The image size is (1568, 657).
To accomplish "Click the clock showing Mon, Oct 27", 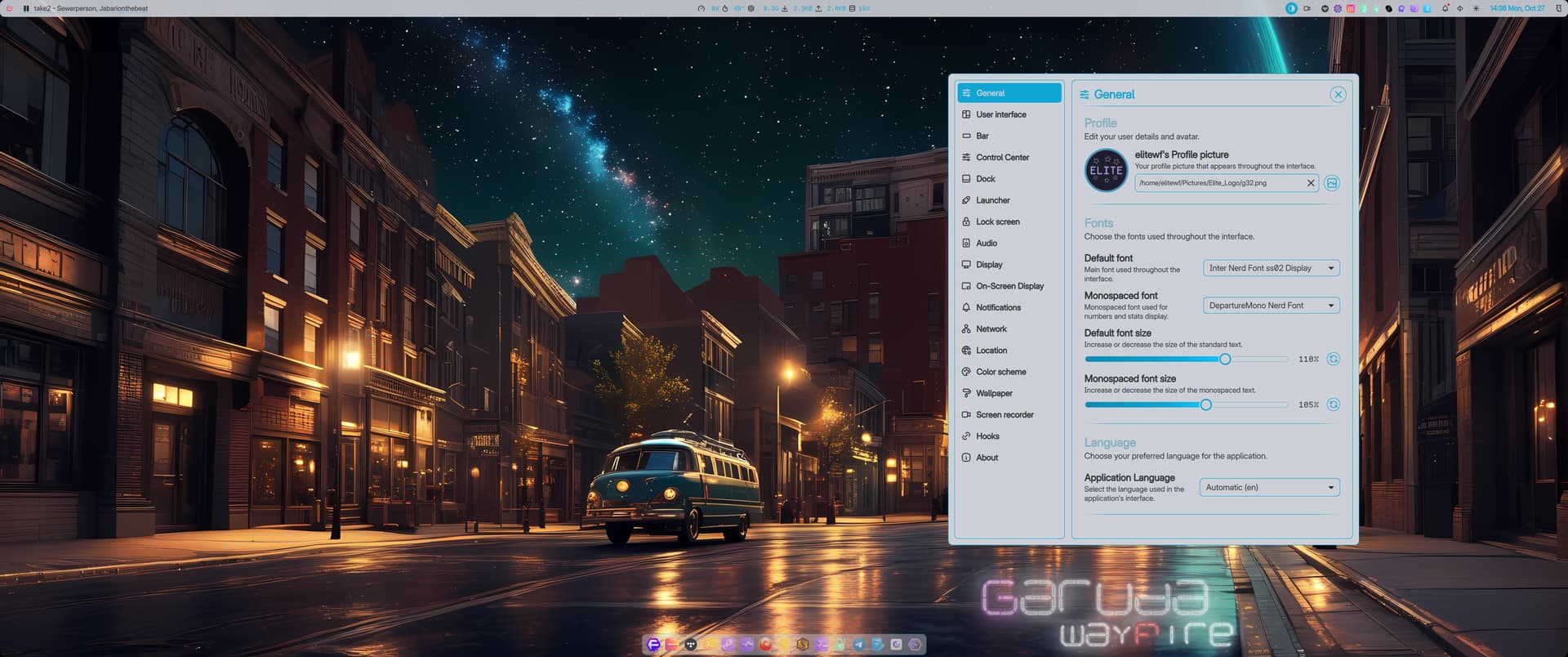I will (1517, 8).
